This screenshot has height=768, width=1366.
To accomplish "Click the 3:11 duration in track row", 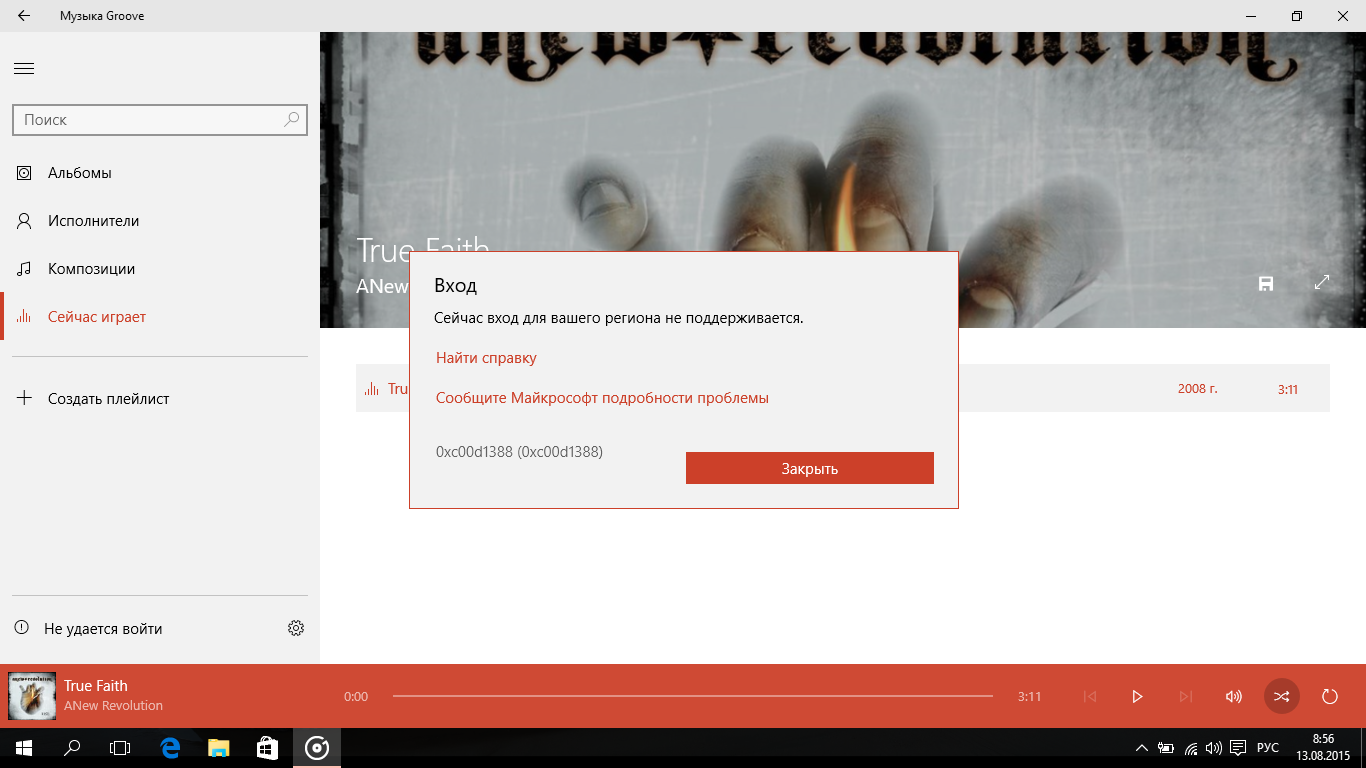I will click(1288, 389).
